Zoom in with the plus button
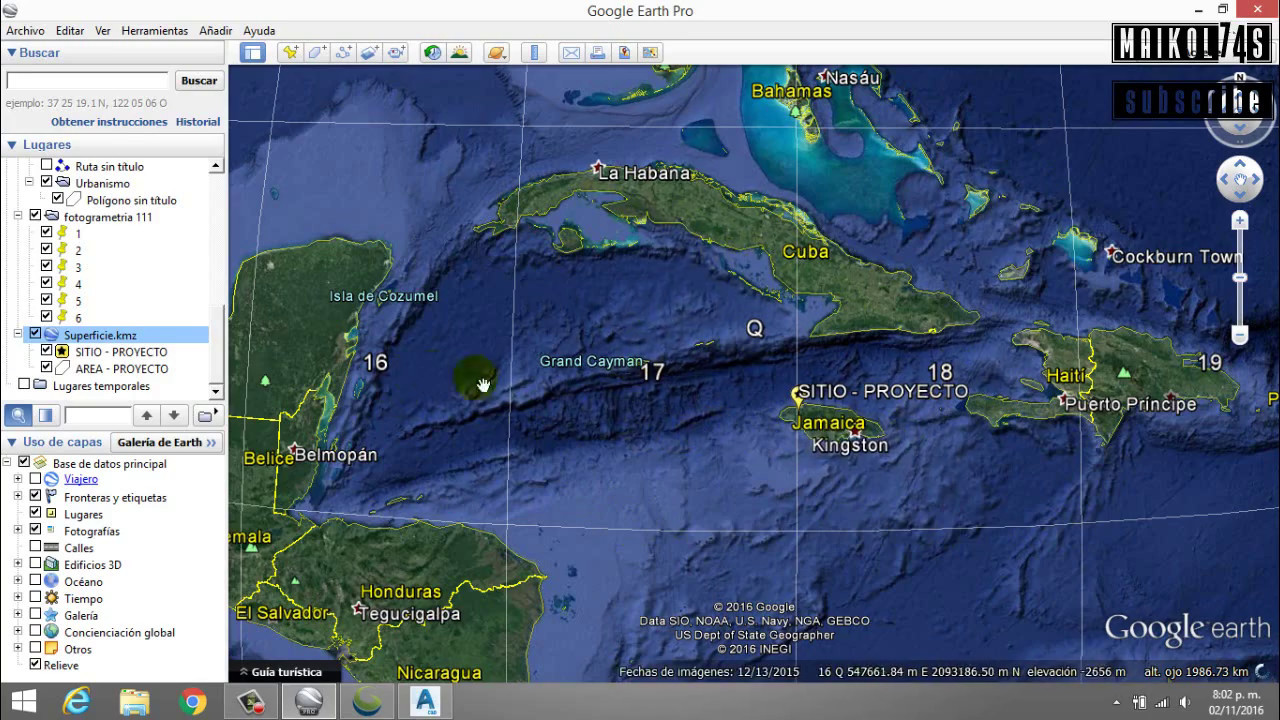Screen dimensions: 1280x720 tap(1240, 221)
